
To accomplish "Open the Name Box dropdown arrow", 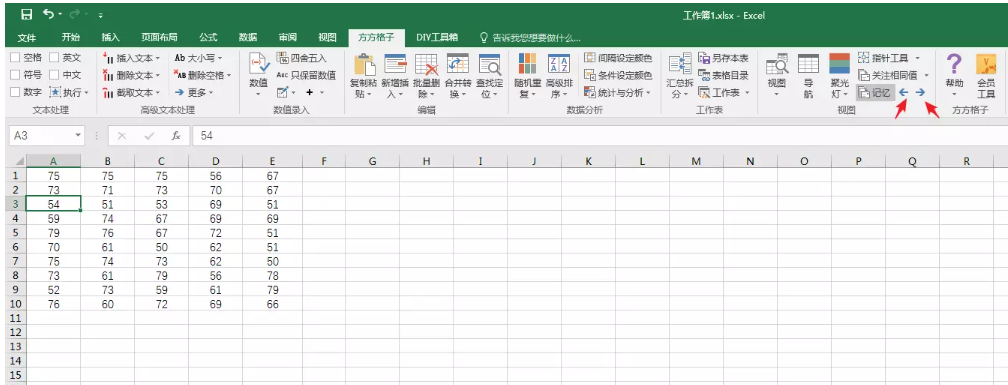I will pos(78,136).
